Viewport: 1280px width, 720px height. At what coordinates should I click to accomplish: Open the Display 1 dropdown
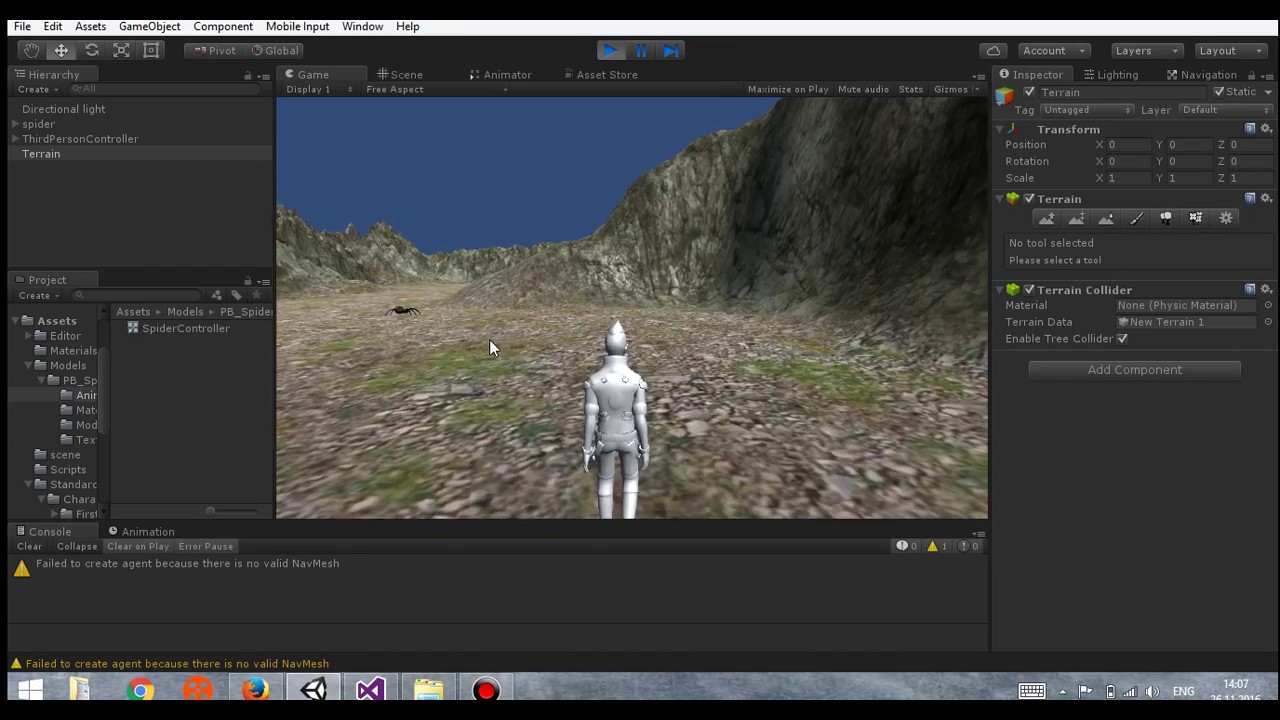pyautogui.click(x=318, y=89)
